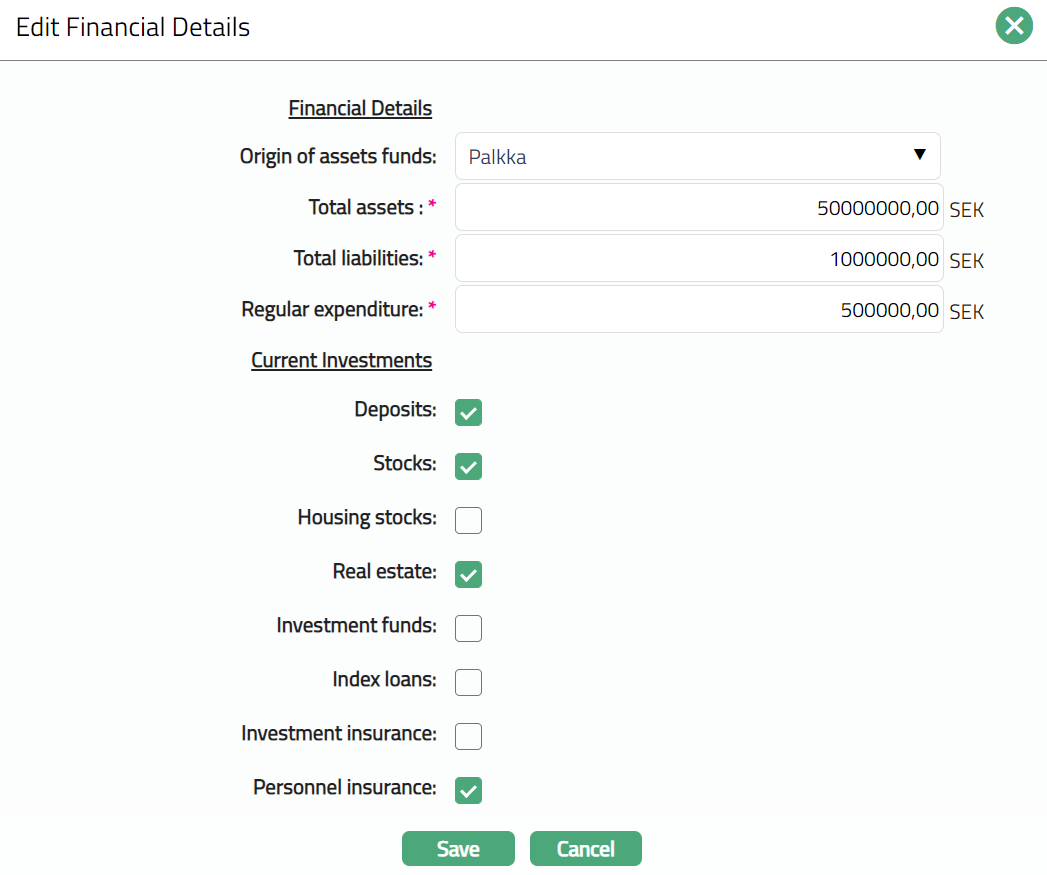1047x875 pixels.
Task: Click the Personnel insurance label
Action: [344, 787]
